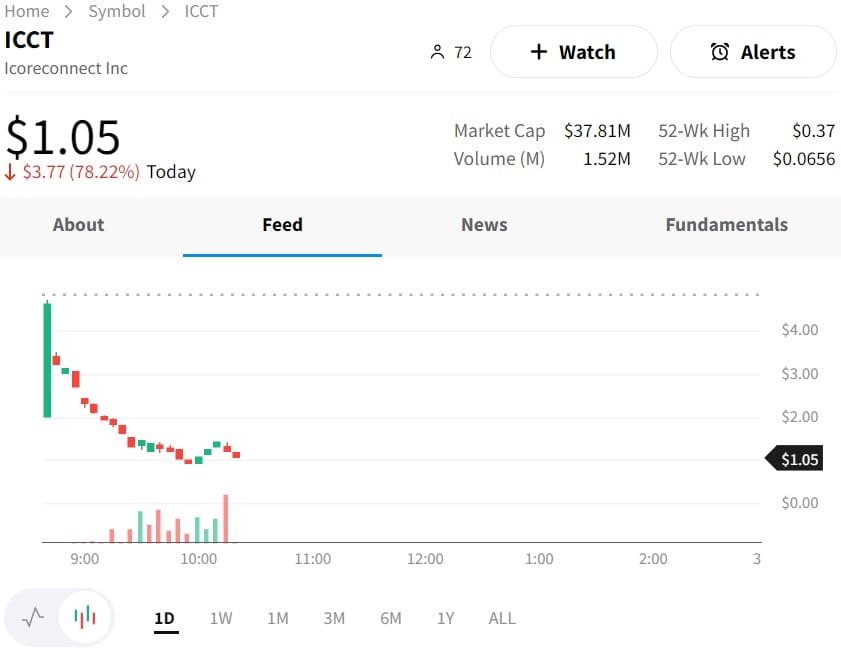Click the $1.05 current price tag
Image resolution: width=841 pixels, height=654 pixels.
coord(798,460)
